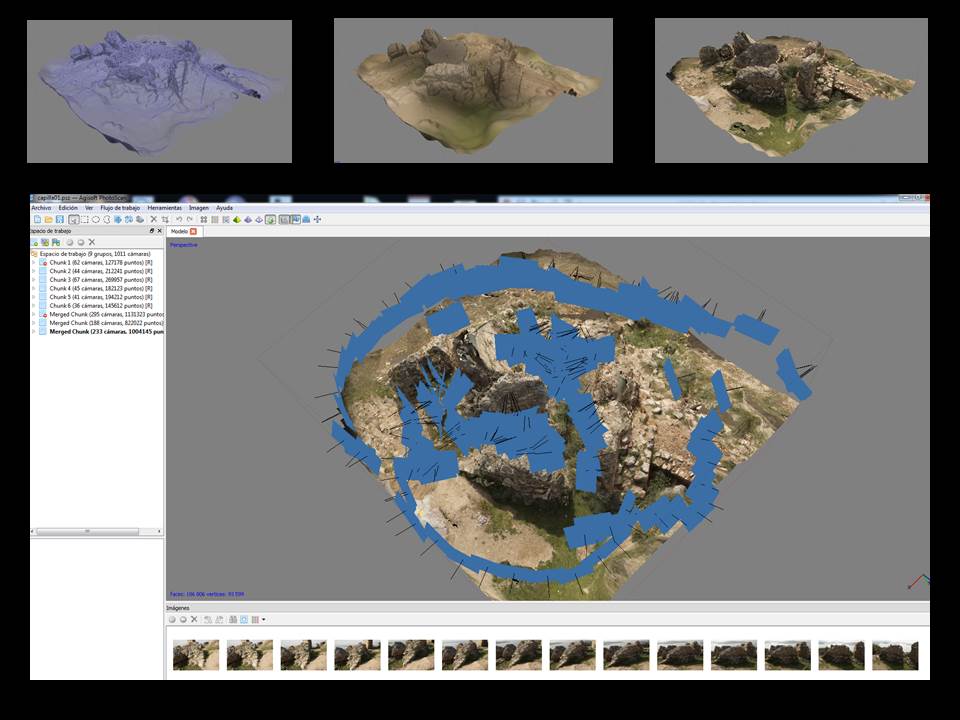Expand the bold Merged Chunk with 233 cameras
Image resolution: width=960 pixels, height=720 pixels.
[34, 332]
